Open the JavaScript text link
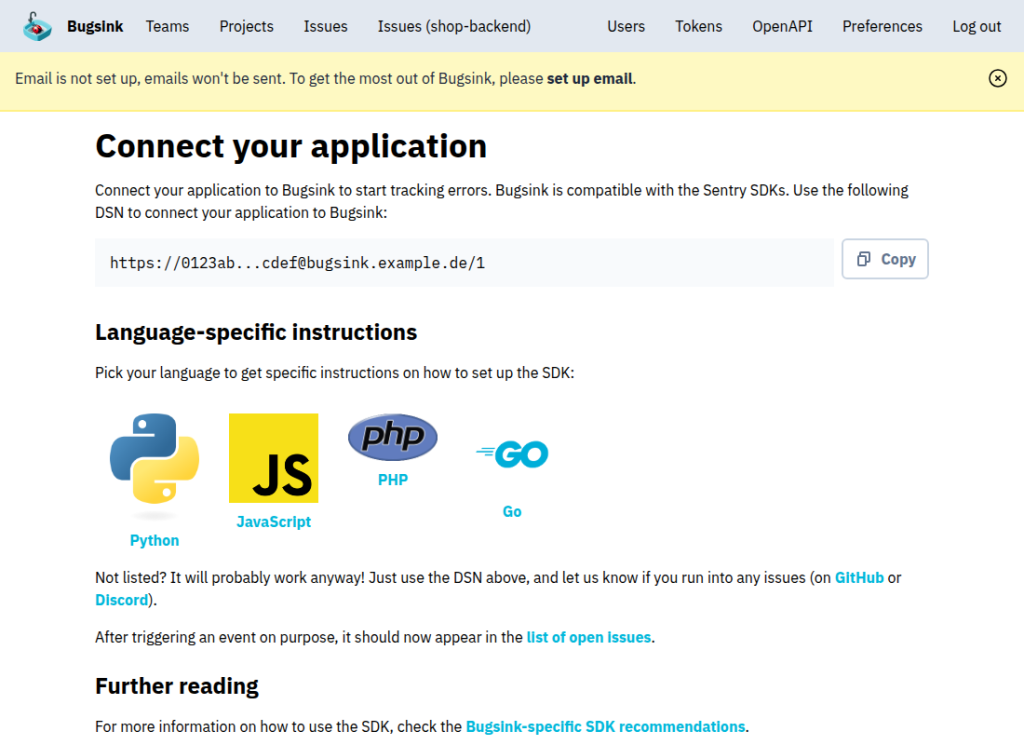 tap(274, 522)
